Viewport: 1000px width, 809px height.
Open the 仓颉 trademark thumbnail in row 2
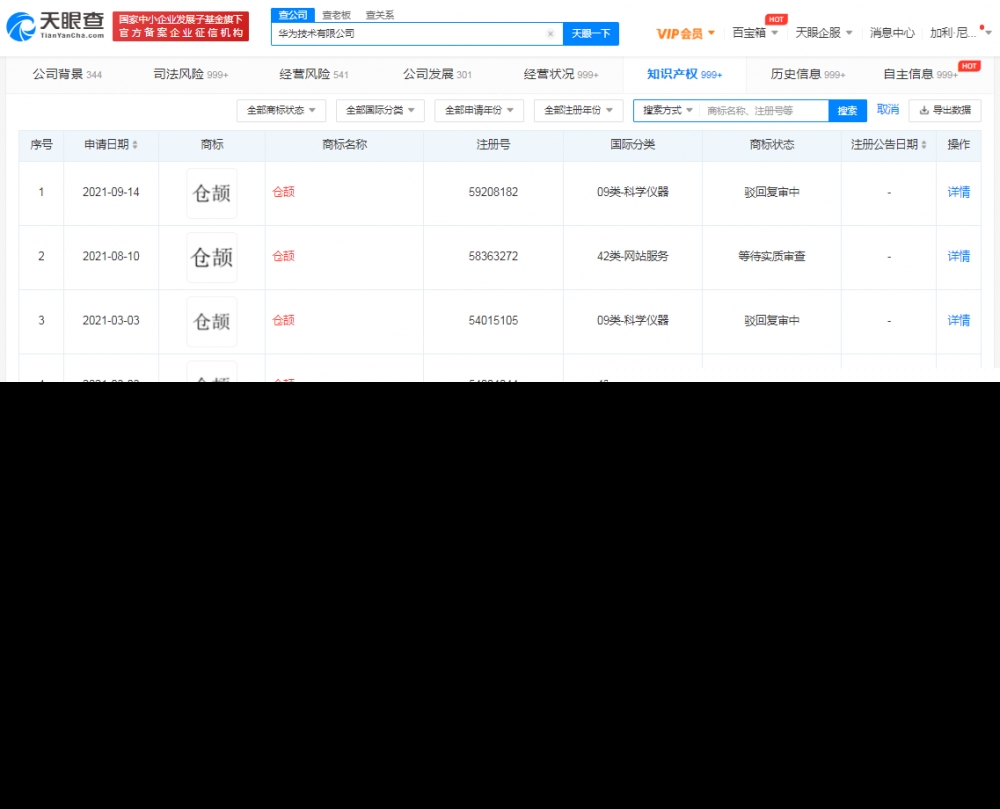pos(212,258)
